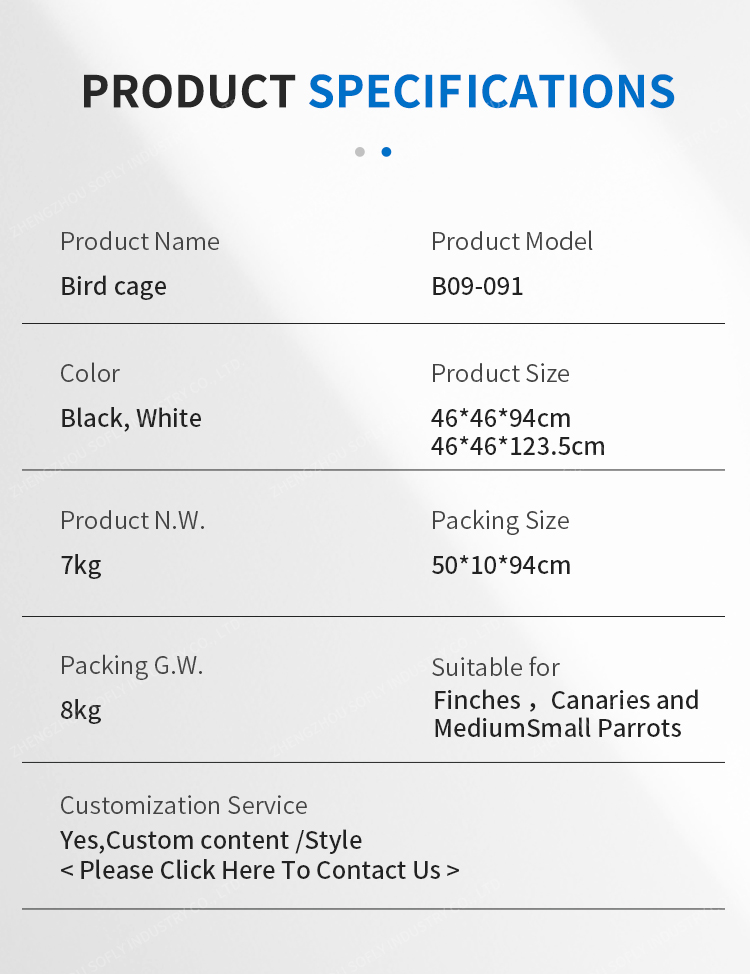The image size is (750, 974).
Task: Click the blue active pagination dot
Action: 386,152
